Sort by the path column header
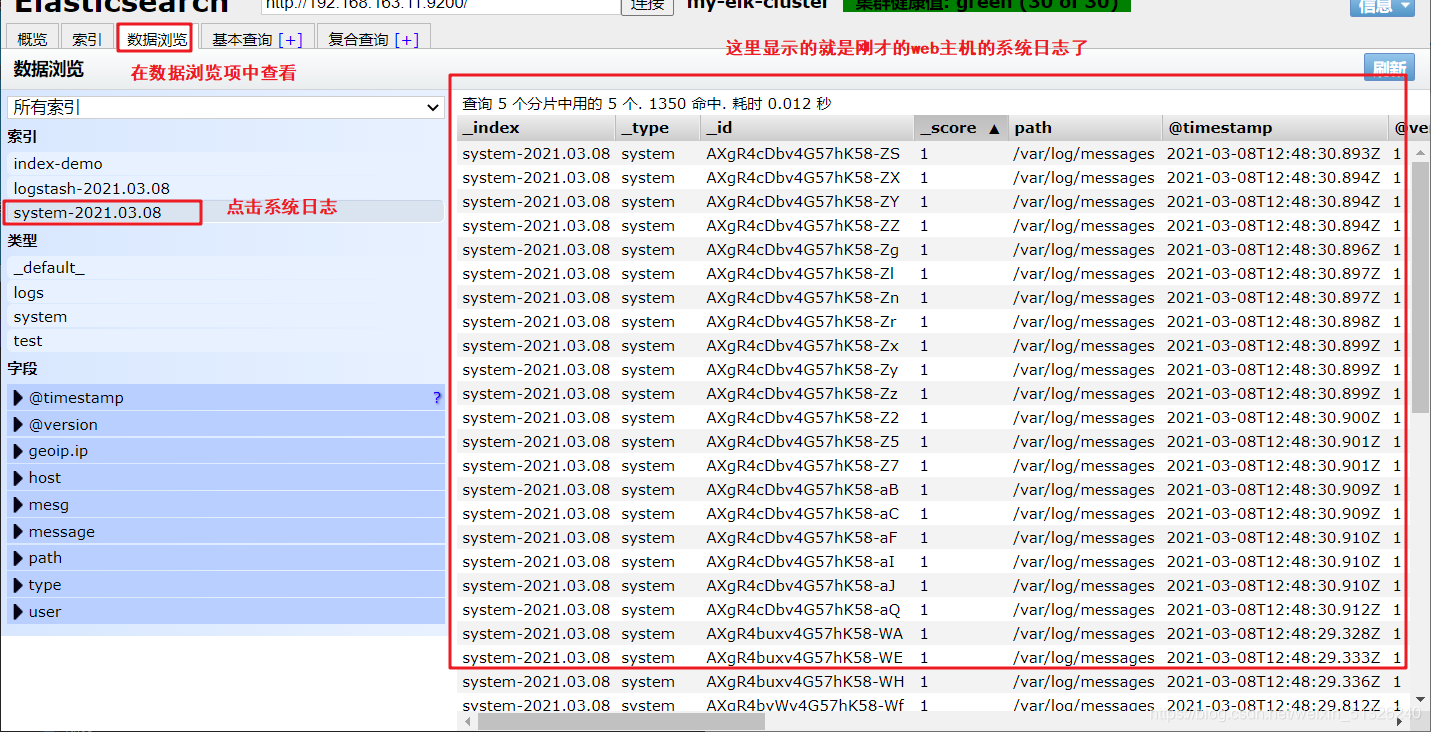 [x=1085, y=128]
